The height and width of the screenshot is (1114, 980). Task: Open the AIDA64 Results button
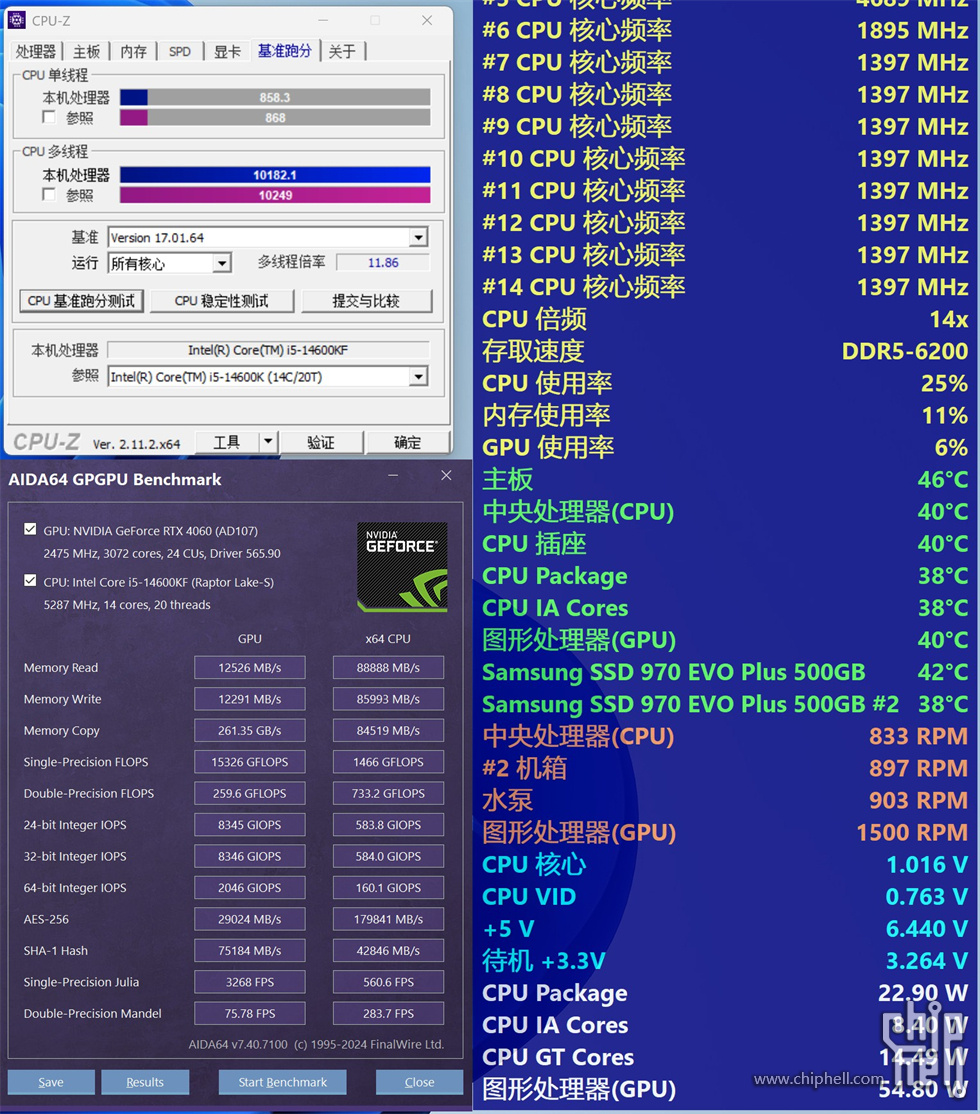[x=145, y=1082]
